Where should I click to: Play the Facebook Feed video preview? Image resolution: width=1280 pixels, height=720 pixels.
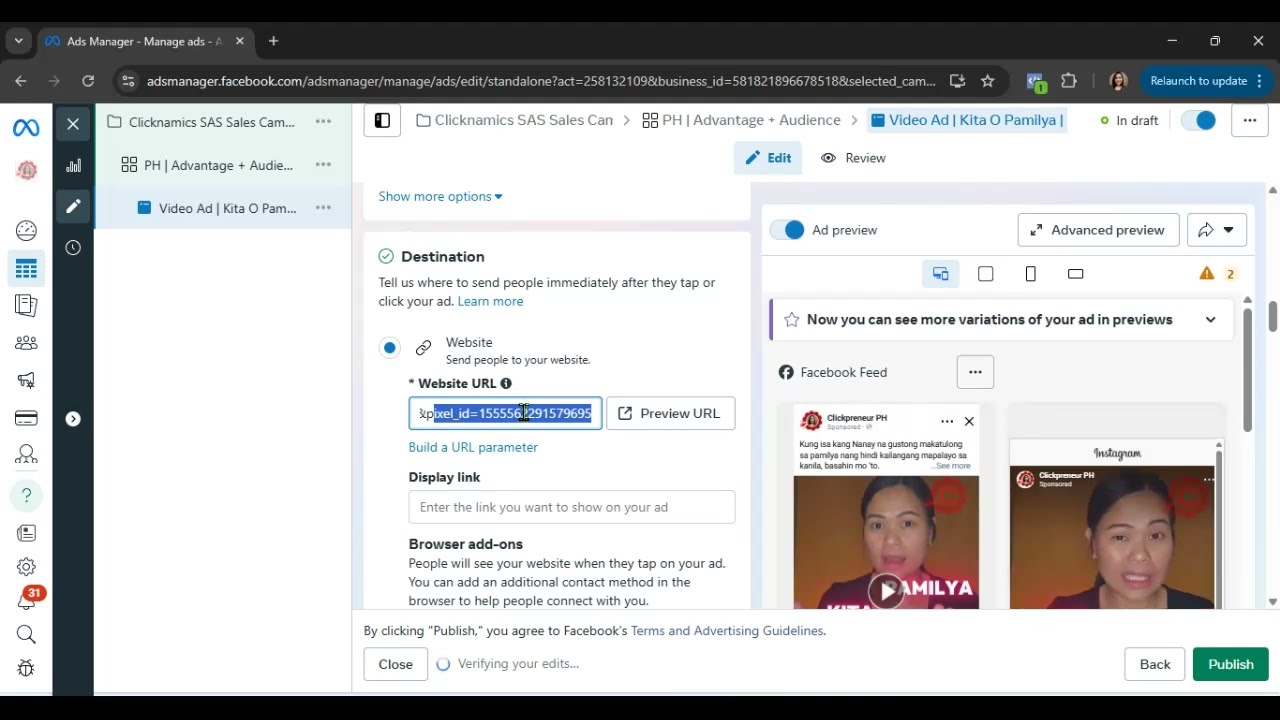click(886, 590)
